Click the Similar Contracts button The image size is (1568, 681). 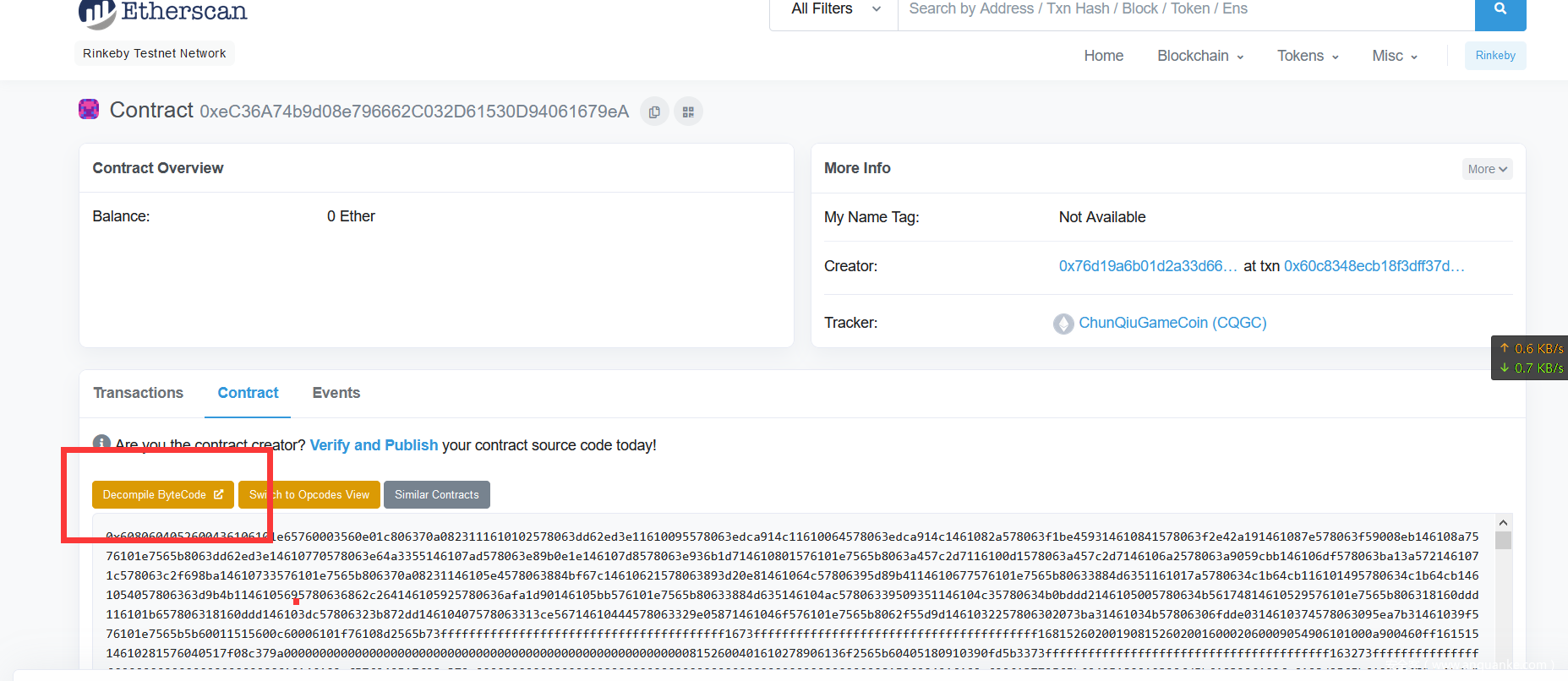click(436, 495)
